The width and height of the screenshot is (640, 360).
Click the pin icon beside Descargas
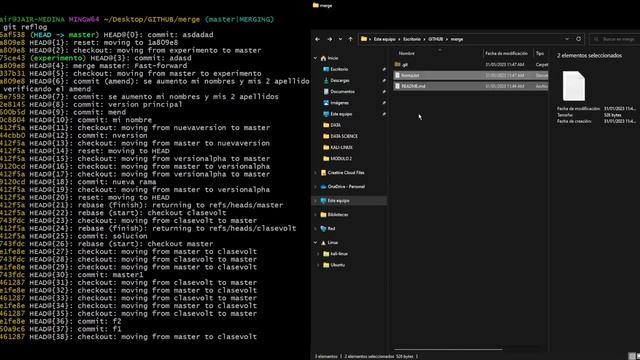point(384,81)
